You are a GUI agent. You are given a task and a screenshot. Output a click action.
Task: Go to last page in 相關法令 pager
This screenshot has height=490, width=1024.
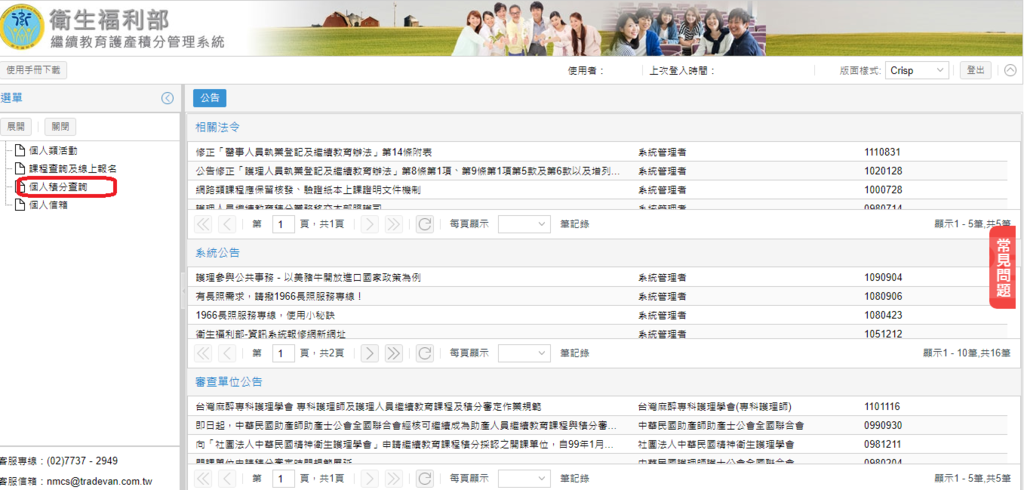[393, 224]
